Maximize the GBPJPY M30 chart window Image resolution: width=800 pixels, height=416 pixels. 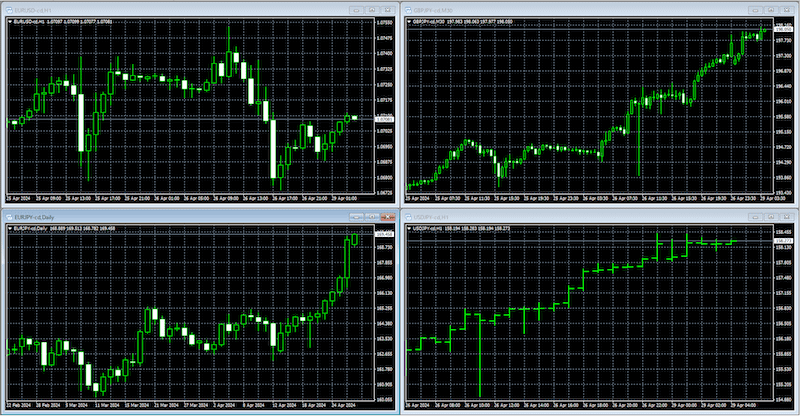[770, 8]
